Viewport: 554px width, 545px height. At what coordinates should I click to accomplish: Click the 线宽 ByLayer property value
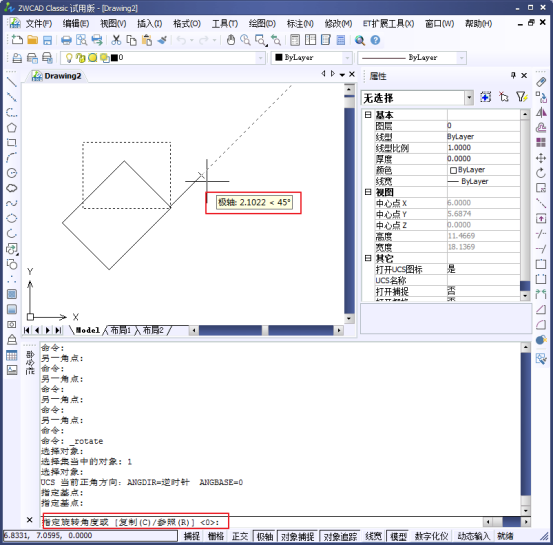[x=483, y=181]
